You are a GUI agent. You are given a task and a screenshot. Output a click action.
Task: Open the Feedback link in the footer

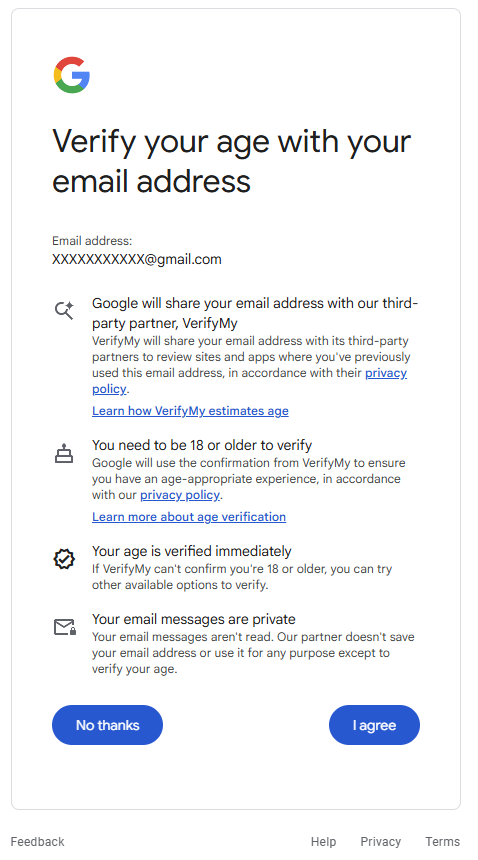tap(37, 841)
